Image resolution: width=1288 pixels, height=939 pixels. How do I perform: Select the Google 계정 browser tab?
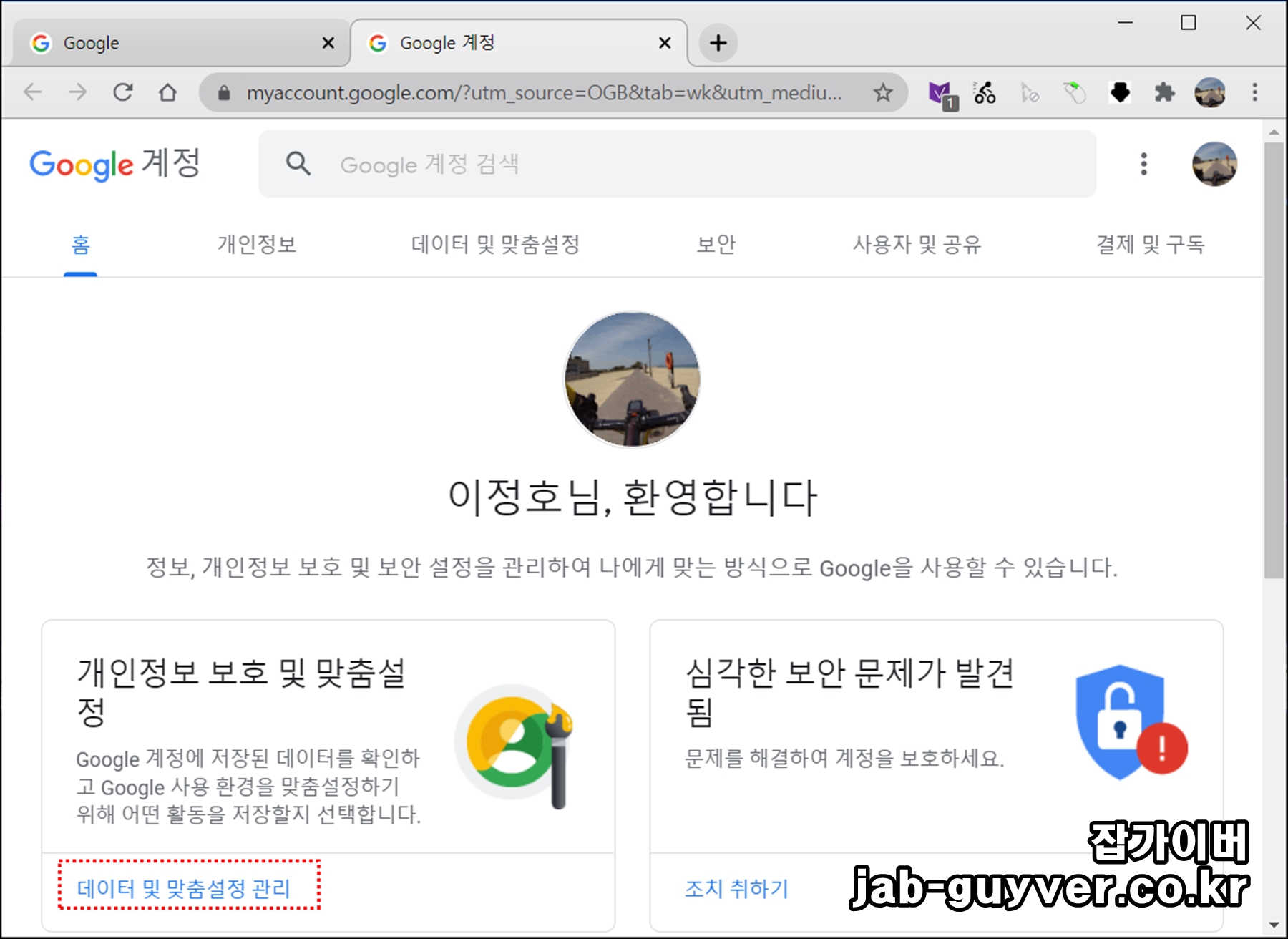519,43
